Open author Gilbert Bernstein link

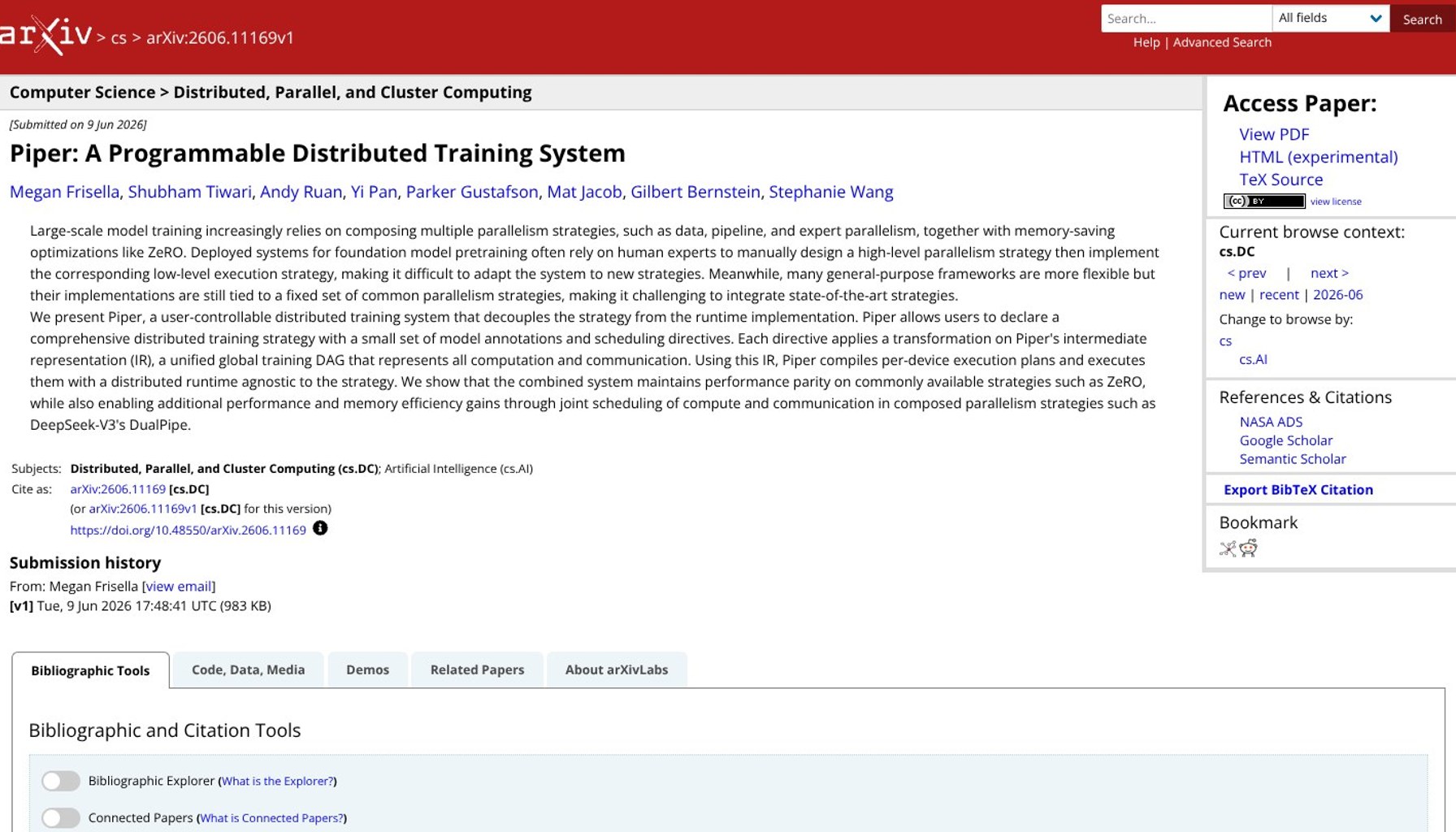[x=695, y=192]
